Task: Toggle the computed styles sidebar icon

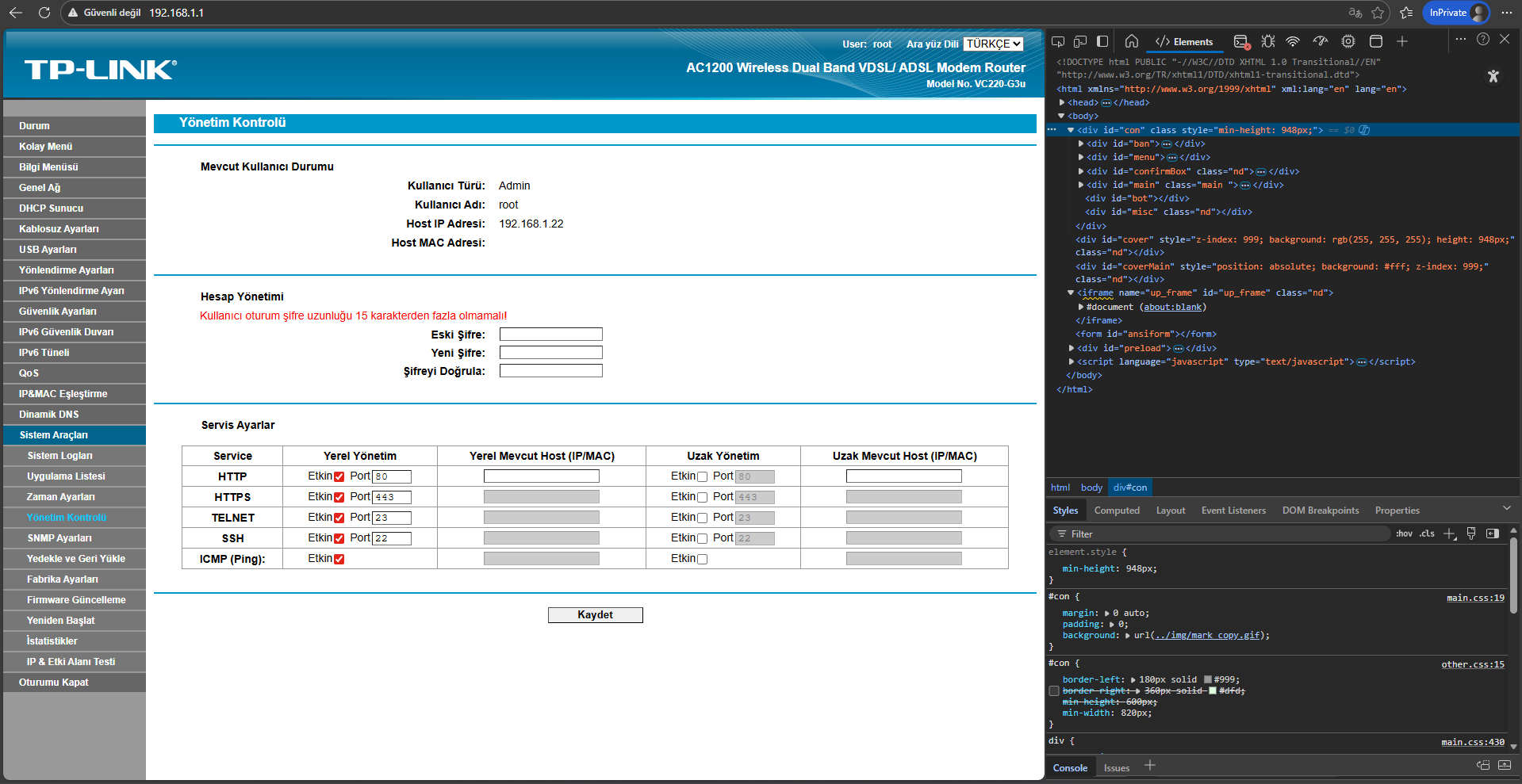Action: tap(1493, 534)
